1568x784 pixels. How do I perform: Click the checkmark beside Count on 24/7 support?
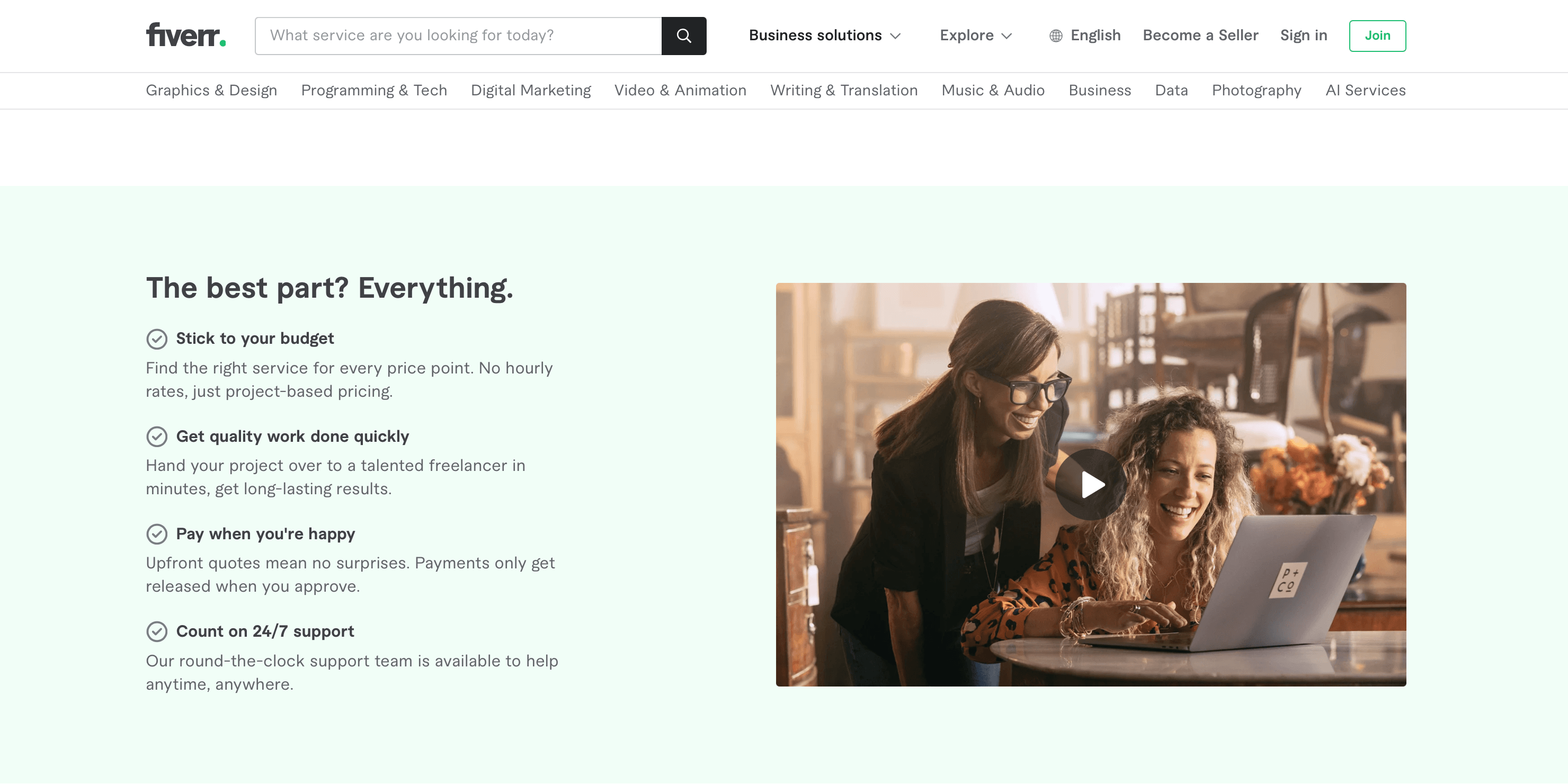pos(158,632)
